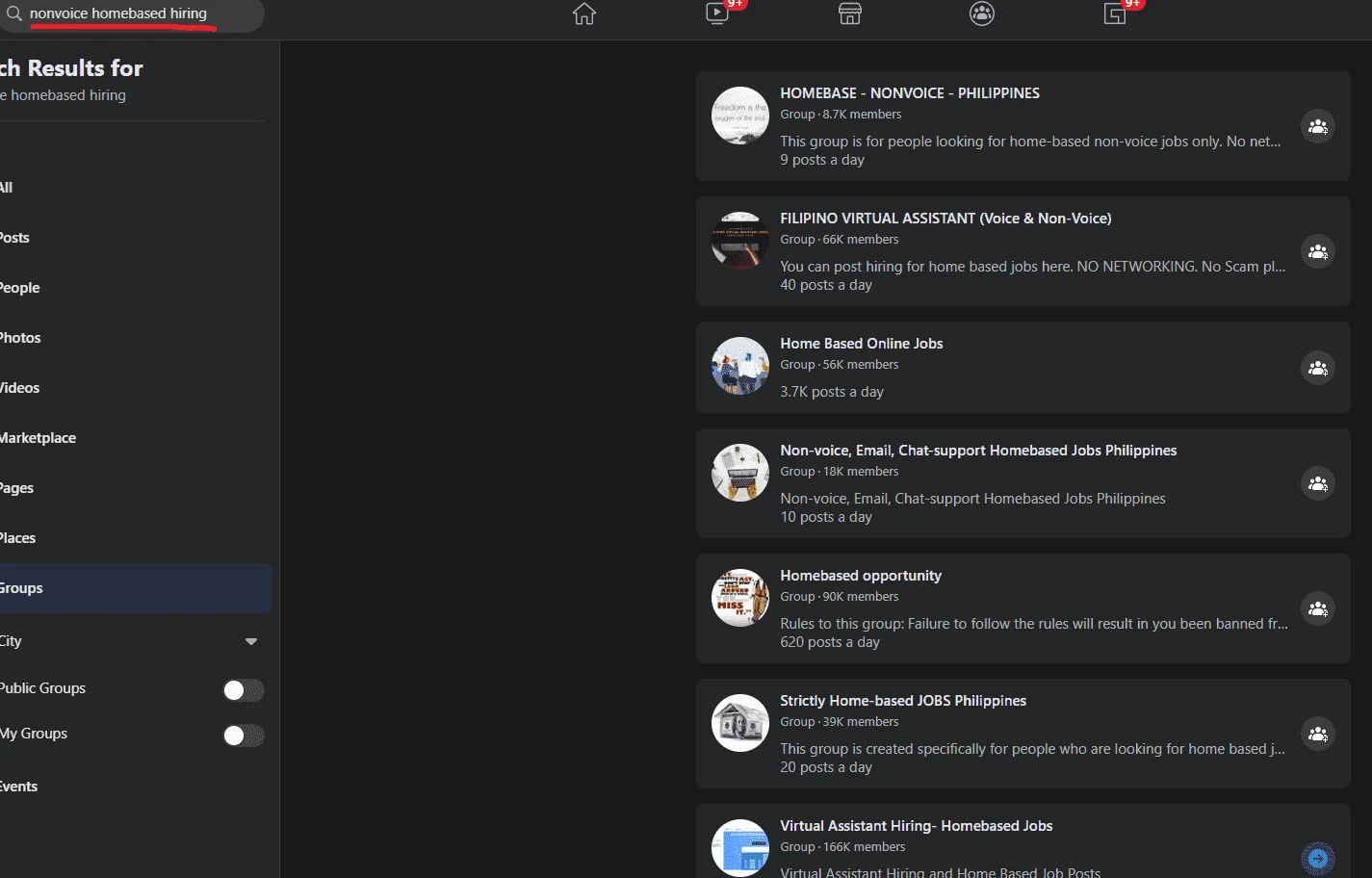Open HOMEBASE - NONVOICE - PHILIPPINES group avatar
Image resolution: width=1372 pixels, height=878 pixels.
click(x=740, y=116)
